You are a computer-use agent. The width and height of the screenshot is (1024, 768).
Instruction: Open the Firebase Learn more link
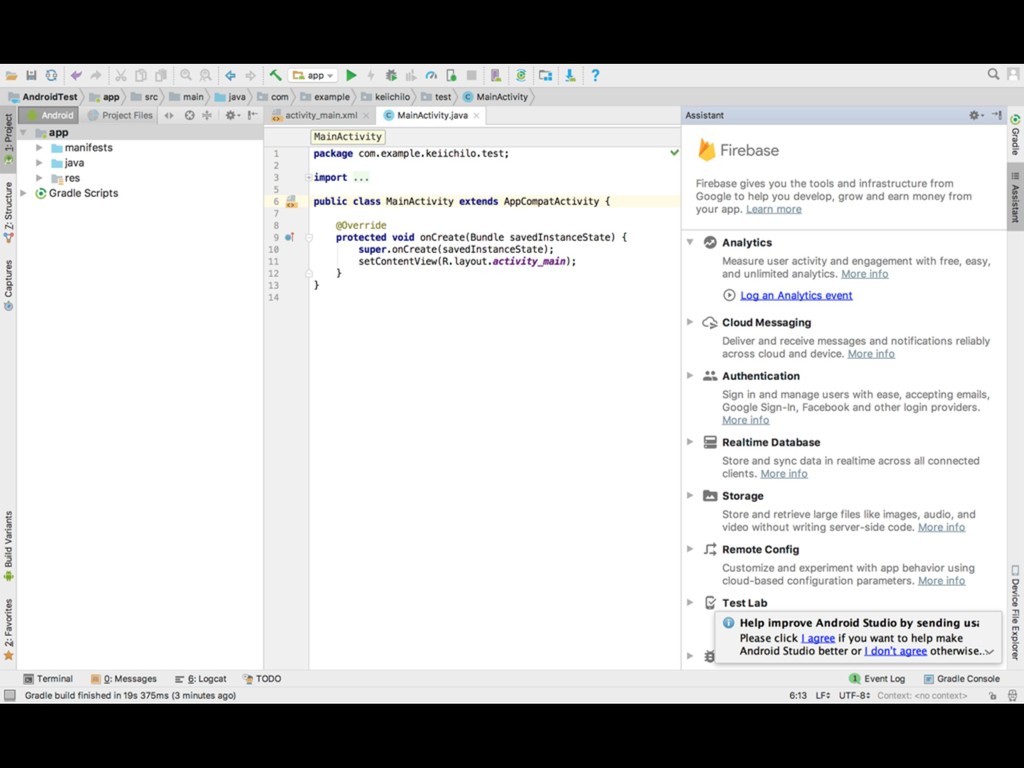coord(774,210)
